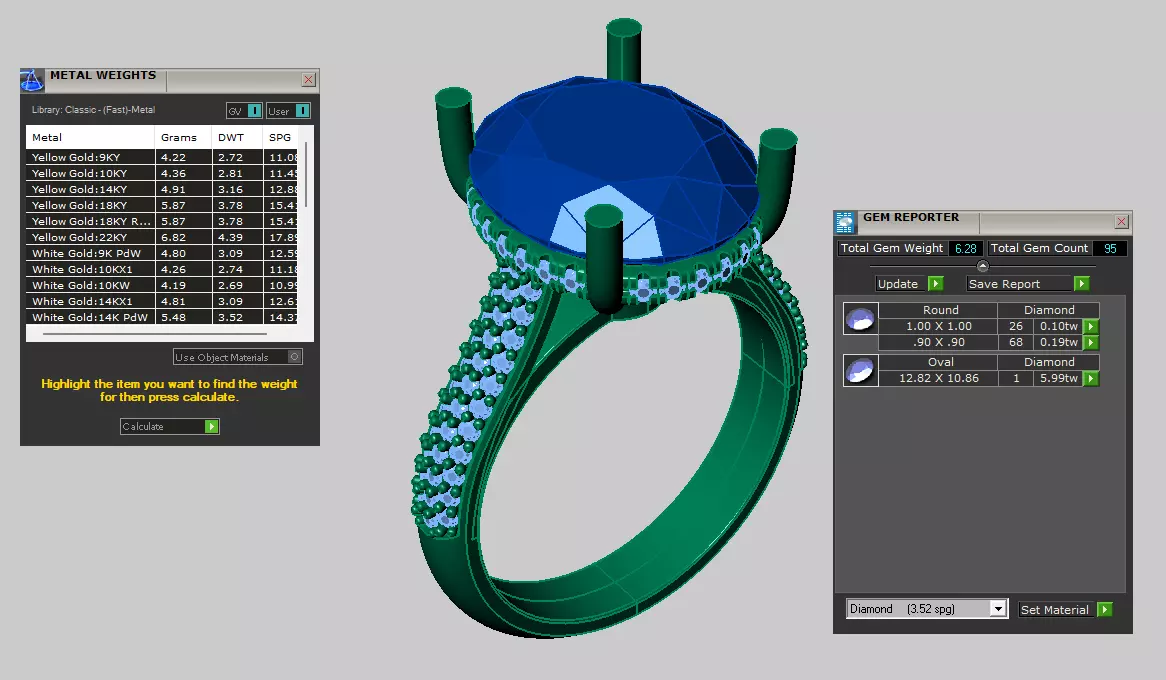Click the 1.00 X 1.00 size cell

click(938, 326)
